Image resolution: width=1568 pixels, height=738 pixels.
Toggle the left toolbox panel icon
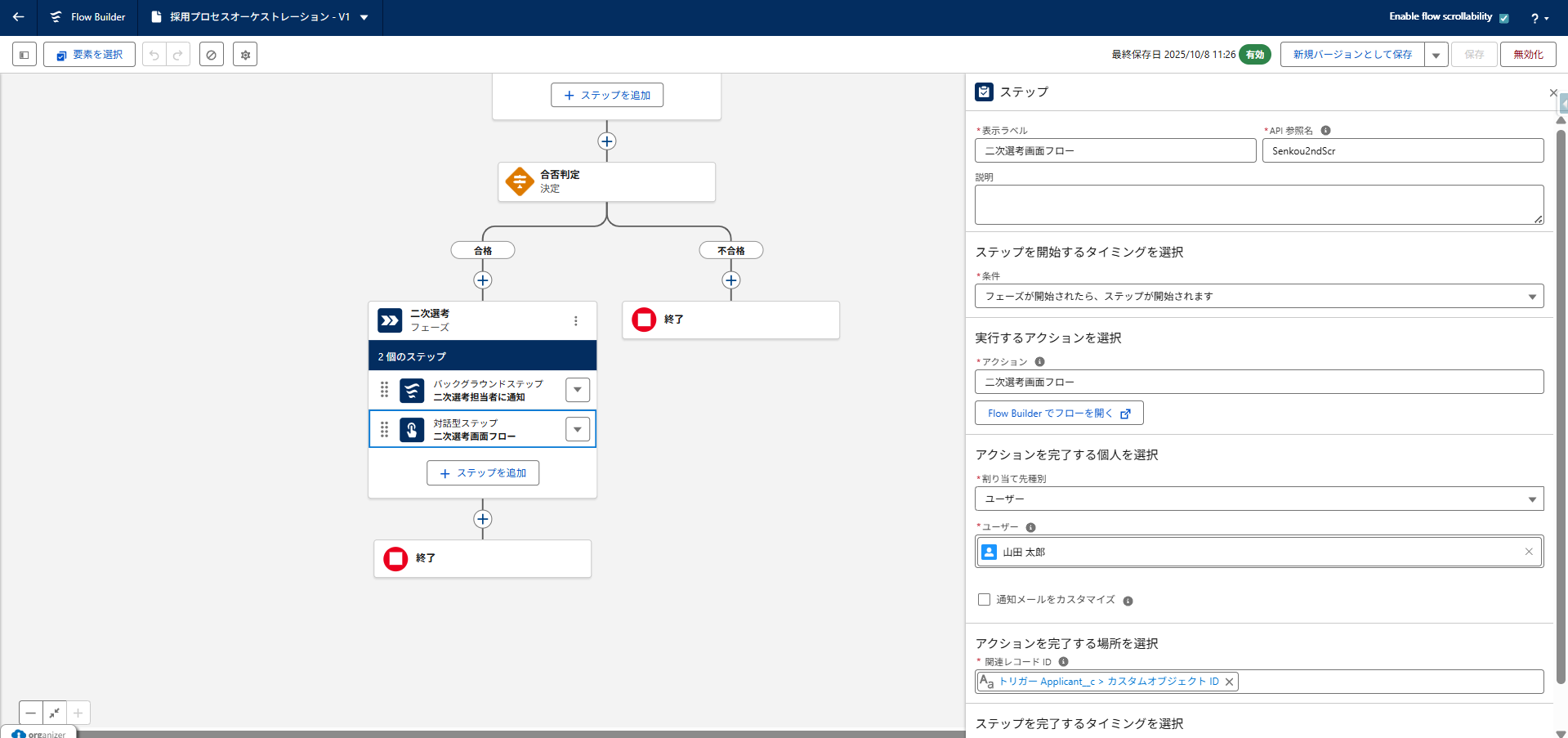point(25,55)
